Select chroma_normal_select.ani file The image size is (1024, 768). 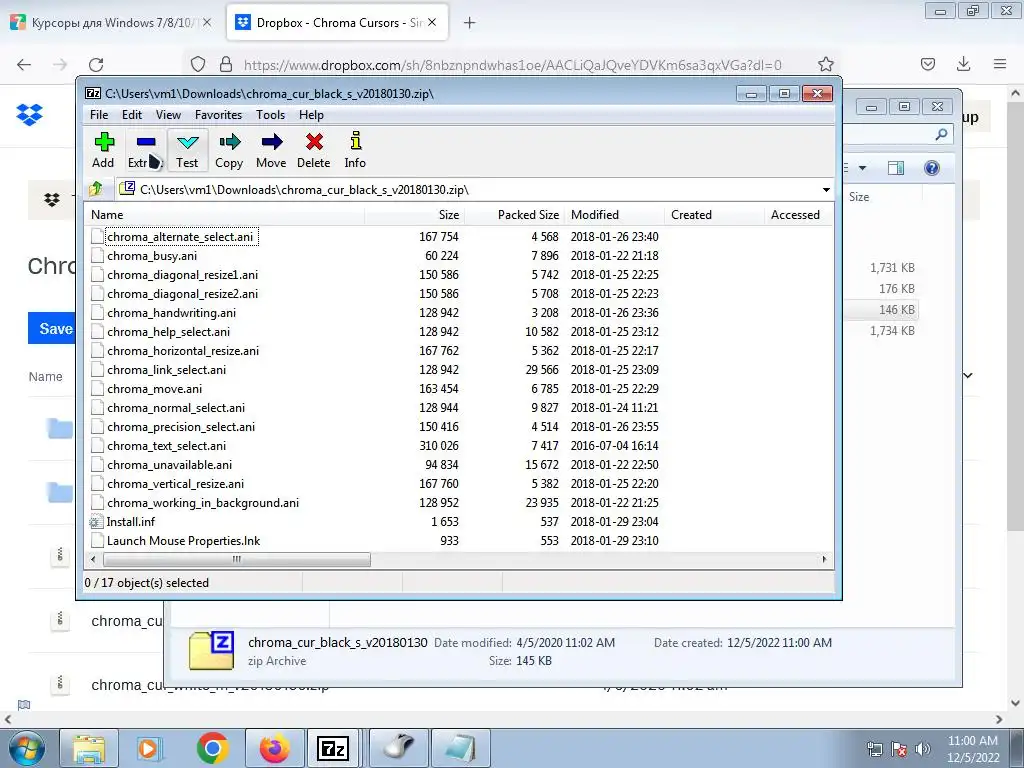click(176, 408)
